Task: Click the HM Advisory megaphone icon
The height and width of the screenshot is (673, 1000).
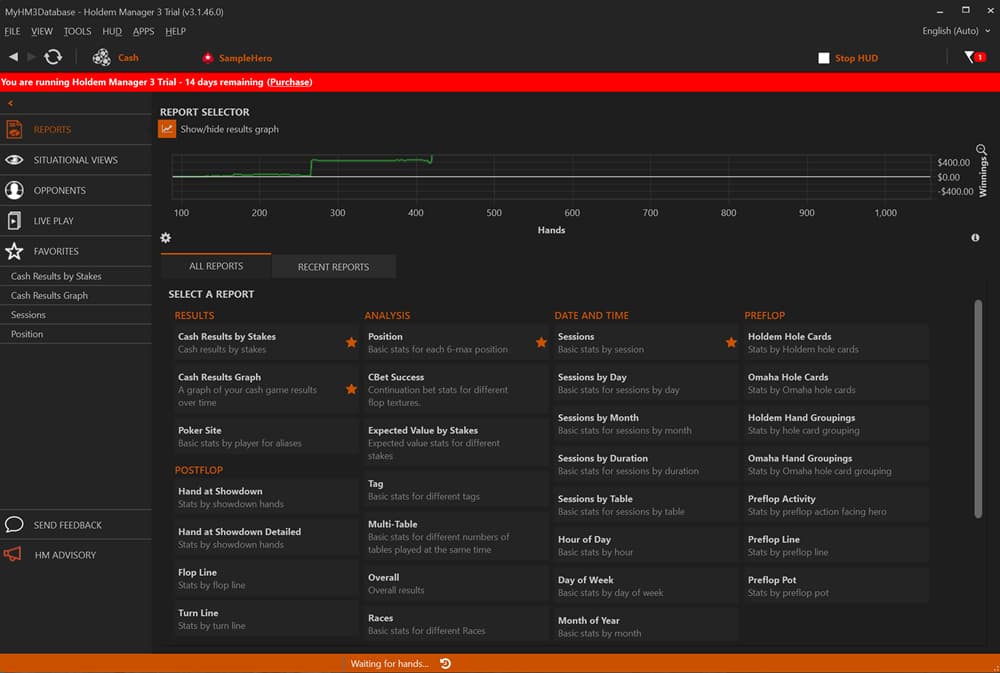Action: pyautogui.click(x=14, y=554)
